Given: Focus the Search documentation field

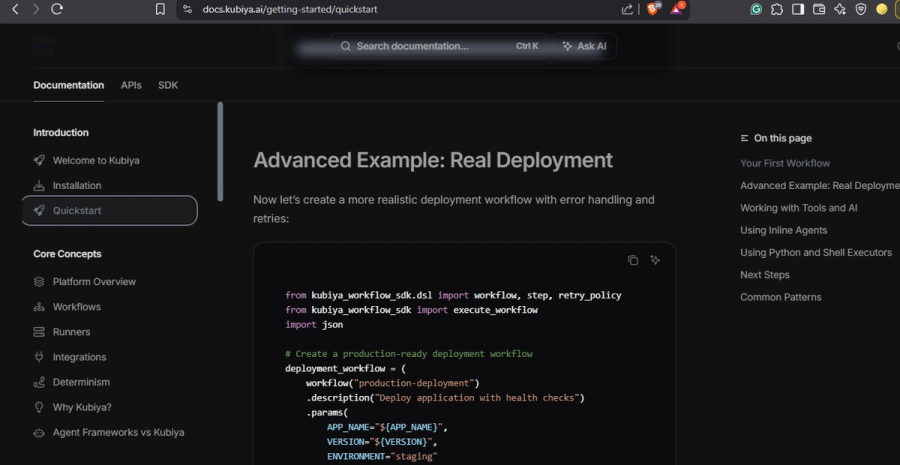Looking at the screenshot, I should click(x=439, y=46).
